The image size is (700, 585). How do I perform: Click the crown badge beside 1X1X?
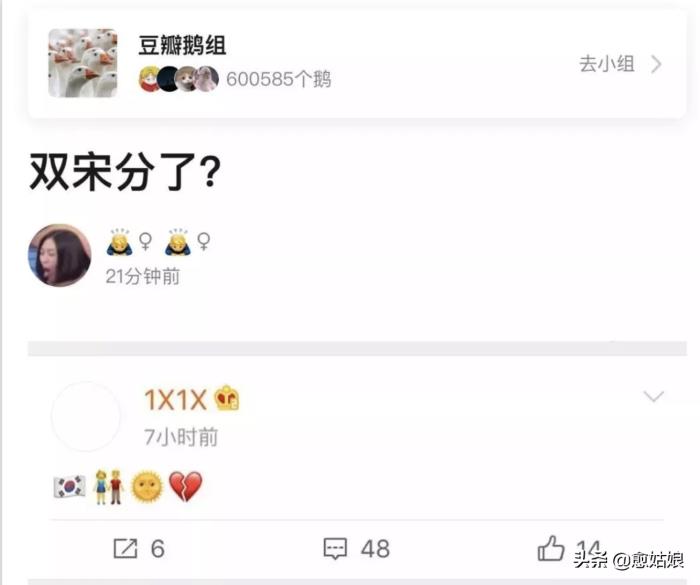[x=227, y=398]
